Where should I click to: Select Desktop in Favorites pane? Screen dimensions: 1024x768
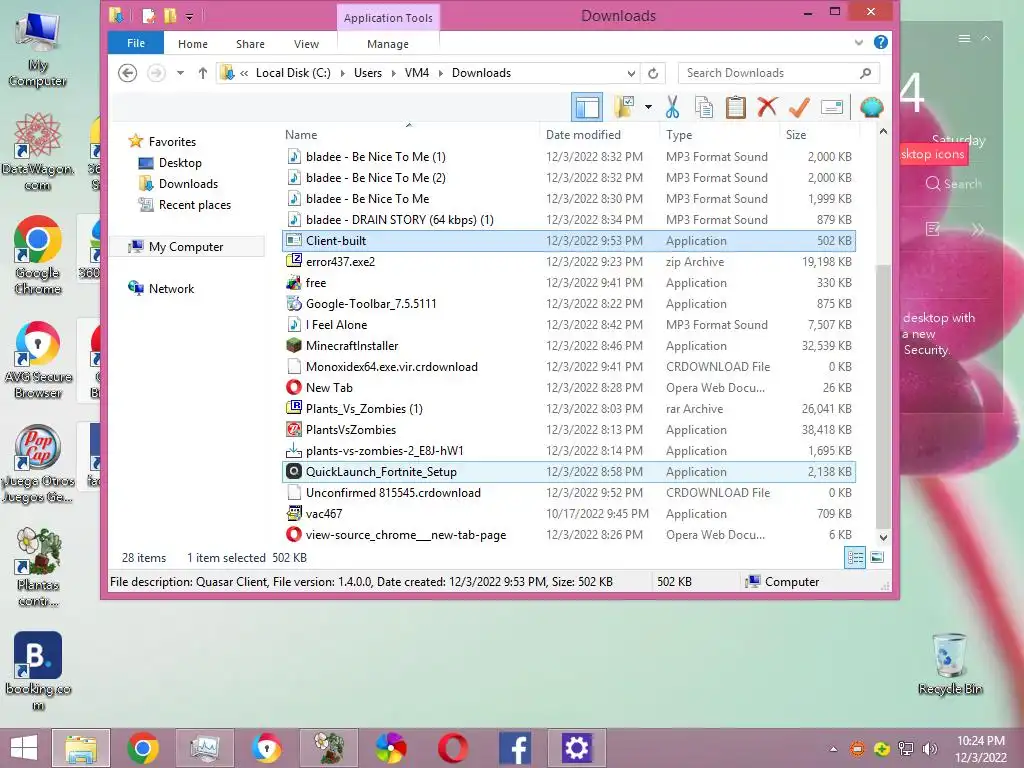coord(180,163)
